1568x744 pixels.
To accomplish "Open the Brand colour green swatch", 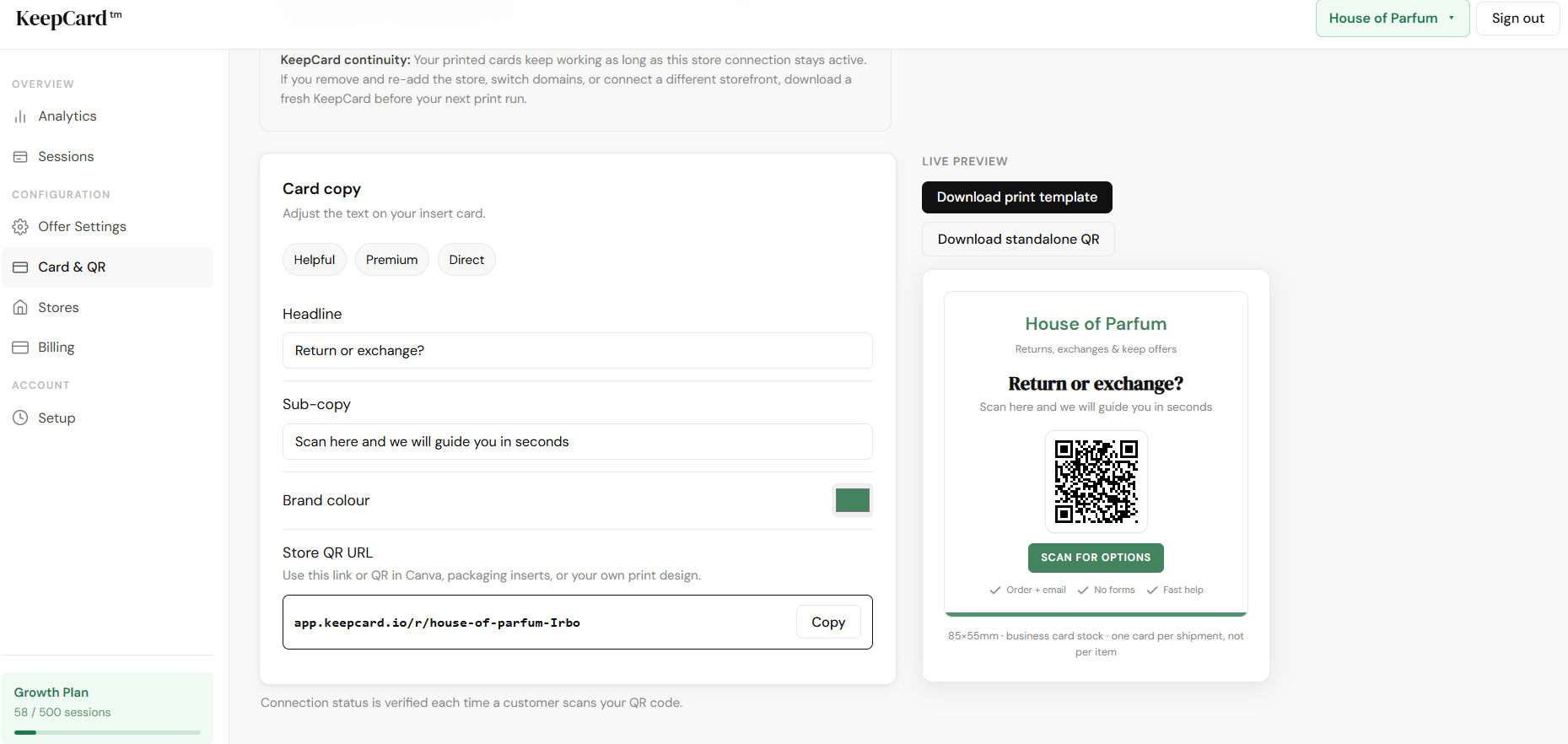I will 852,500.
